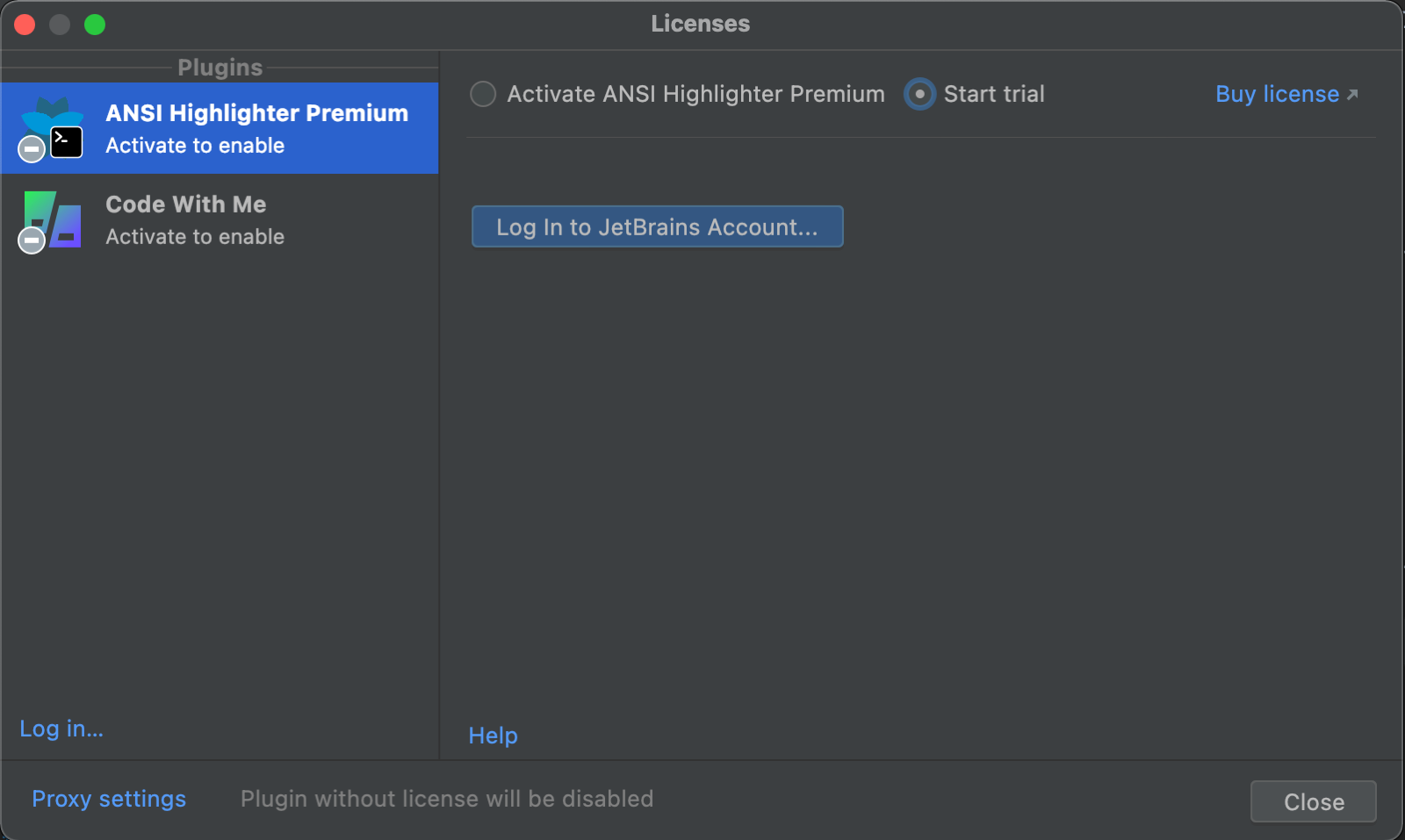Screen dimensions: 1405x840
Task: Select Code With Me in plugins list
Action: (186, 219)
